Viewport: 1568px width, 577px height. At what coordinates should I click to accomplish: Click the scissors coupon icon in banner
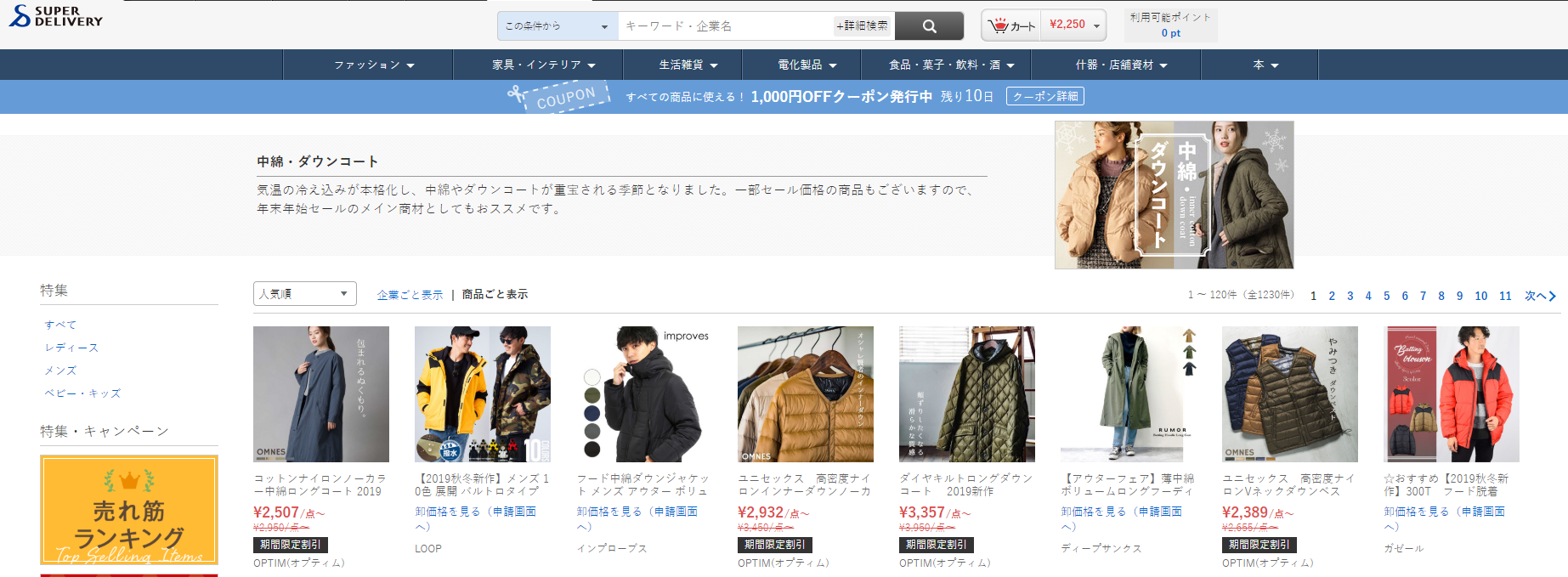coord(516,93)
